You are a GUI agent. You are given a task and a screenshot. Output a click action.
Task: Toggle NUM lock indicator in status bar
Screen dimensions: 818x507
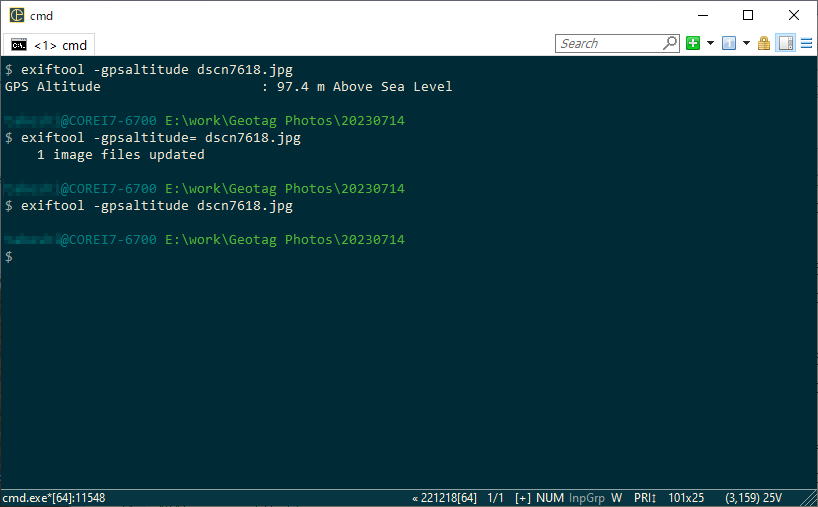(x=550, y=498)
